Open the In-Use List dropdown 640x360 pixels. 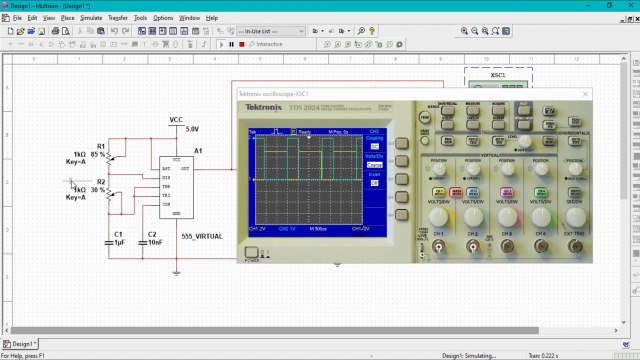271,31
